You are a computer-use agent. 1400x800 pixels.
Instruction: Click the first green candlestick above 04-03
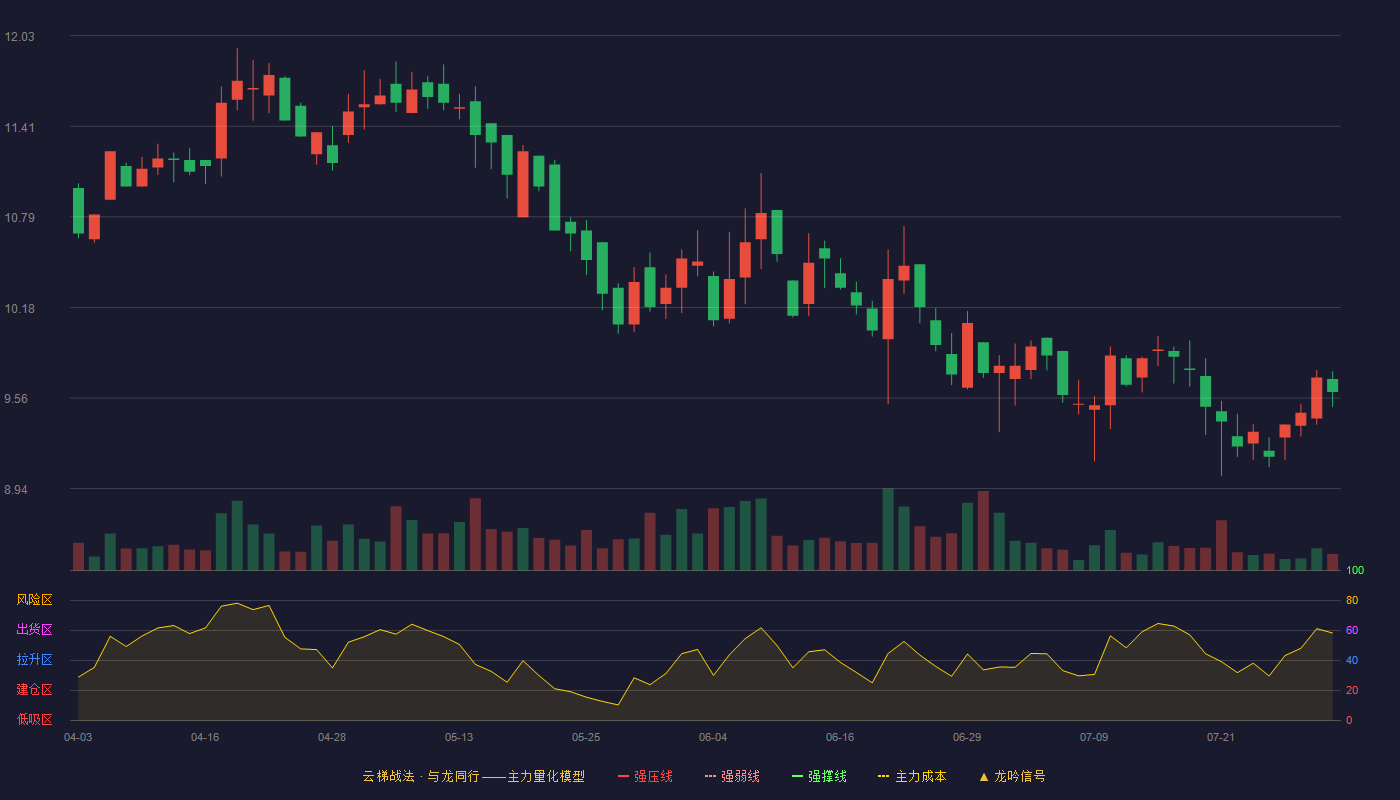[78, 211]
